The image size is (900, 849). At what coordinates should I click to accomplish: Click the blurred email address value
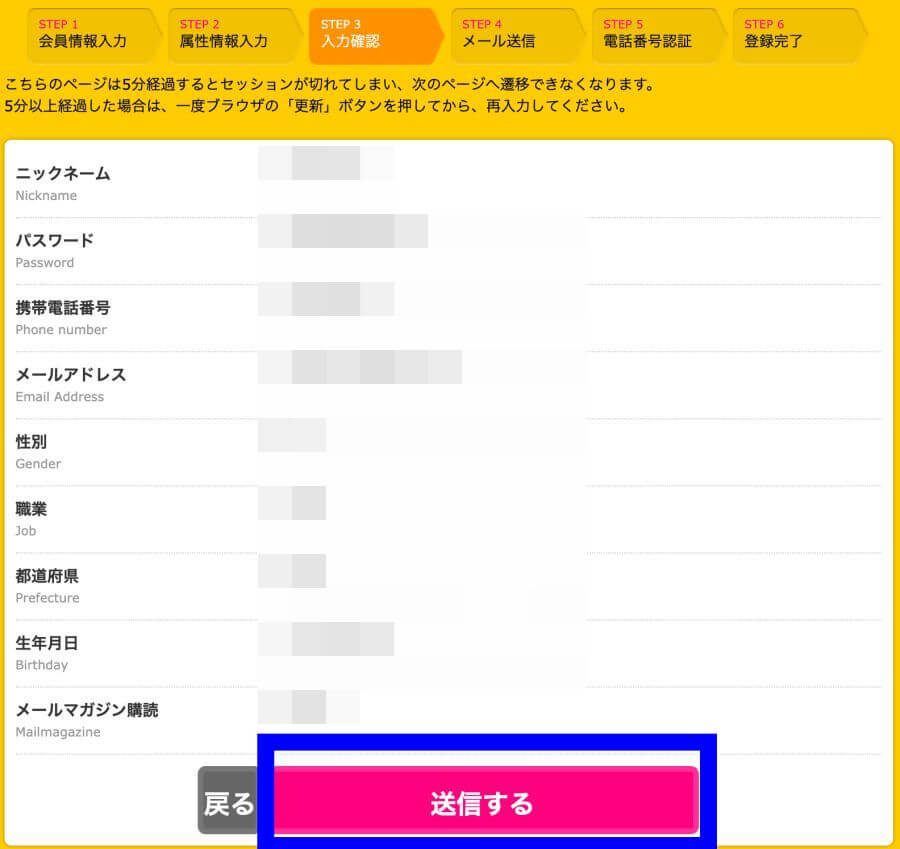point(360,367)
